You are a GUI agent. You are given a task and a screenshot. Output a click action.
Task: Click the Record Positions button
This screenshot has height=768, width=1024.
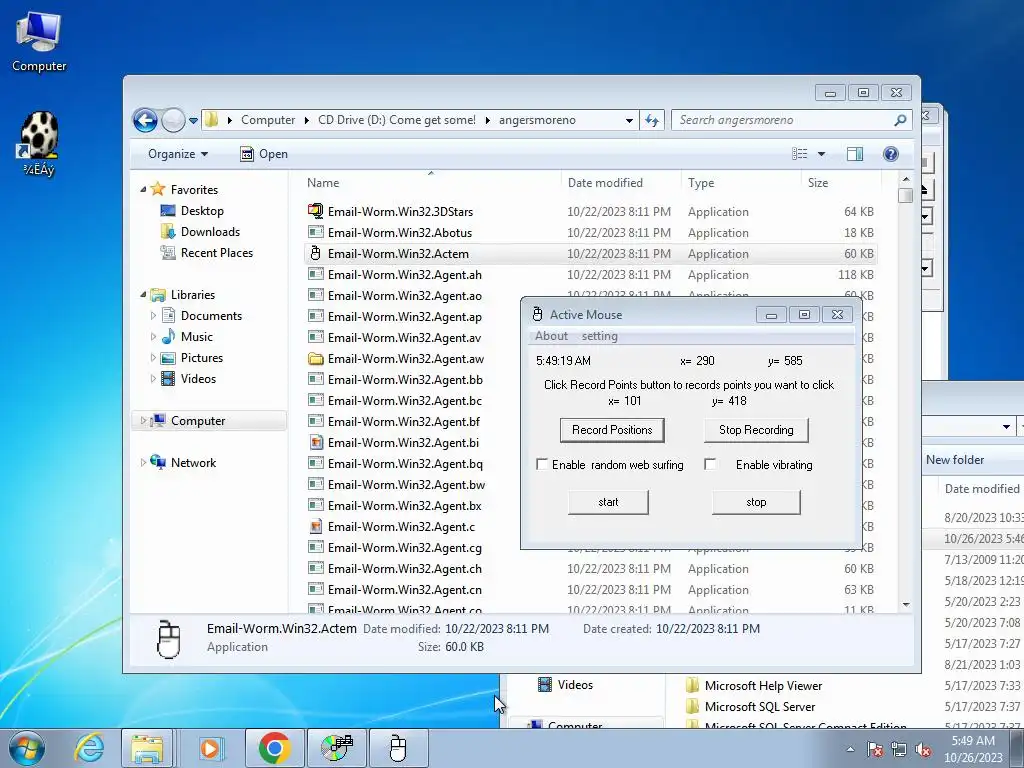tap(612, 430)
